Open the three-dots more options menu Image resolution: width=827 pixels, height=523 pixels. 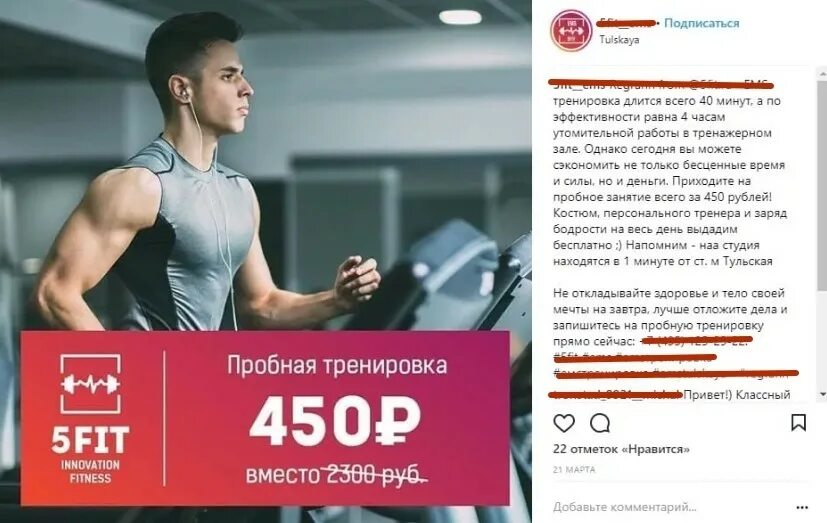click(x=802, y=507)
